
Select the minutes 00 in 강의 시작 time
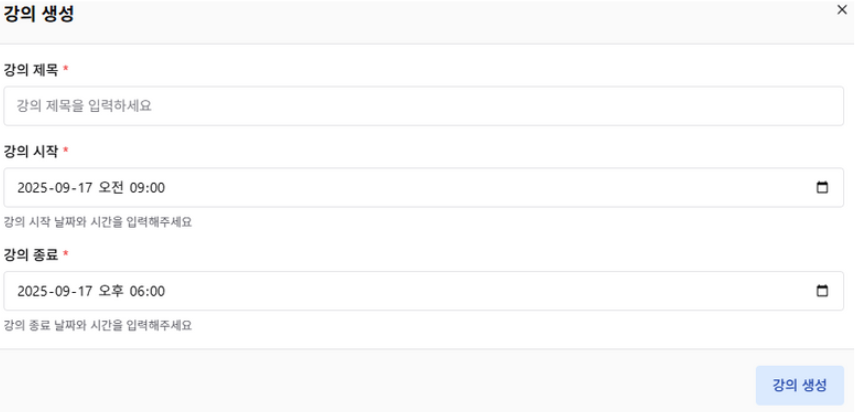(158, 187)
